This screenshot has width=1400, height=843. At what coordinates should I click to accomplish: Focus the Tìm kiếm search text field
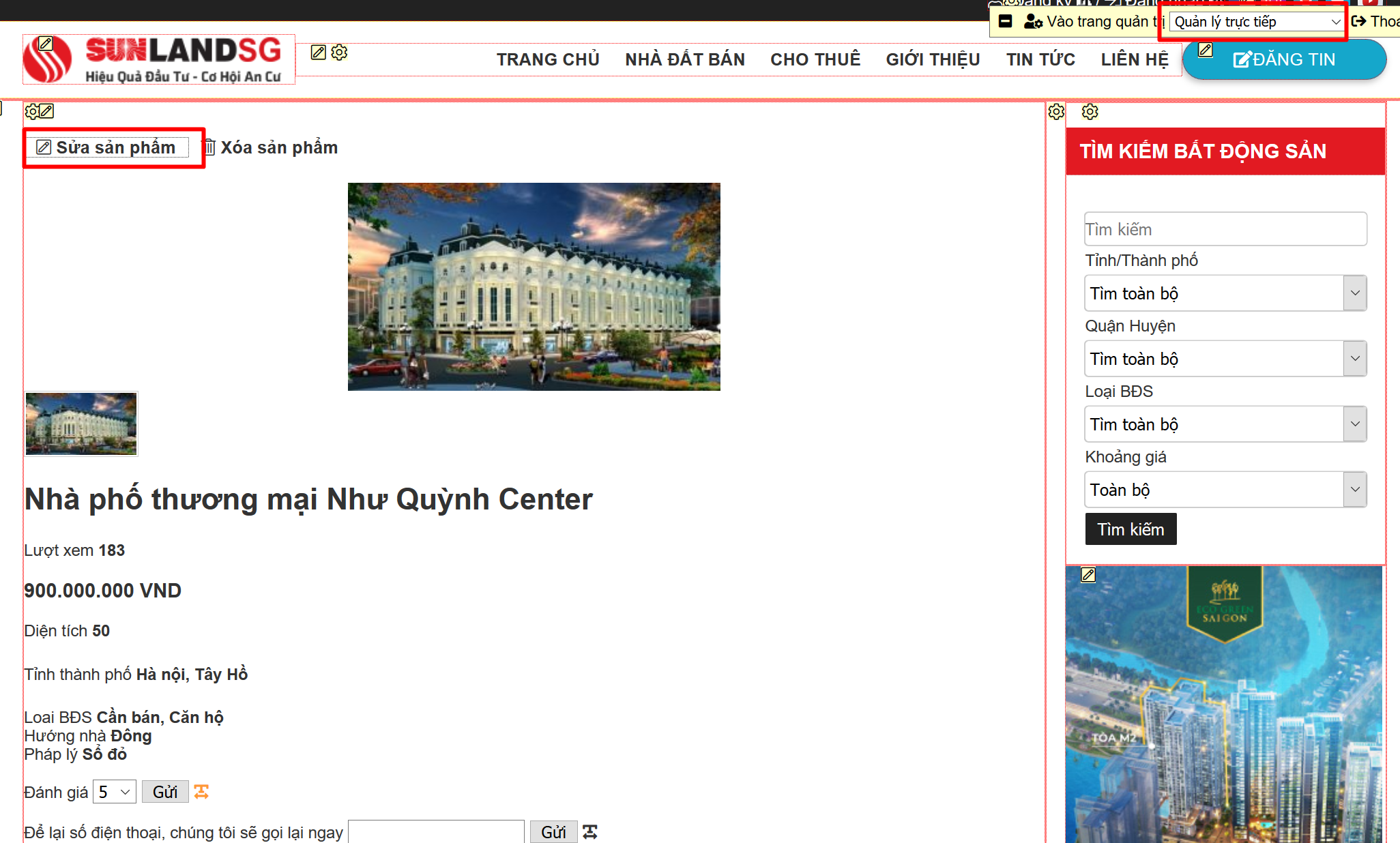point(1225,229)
